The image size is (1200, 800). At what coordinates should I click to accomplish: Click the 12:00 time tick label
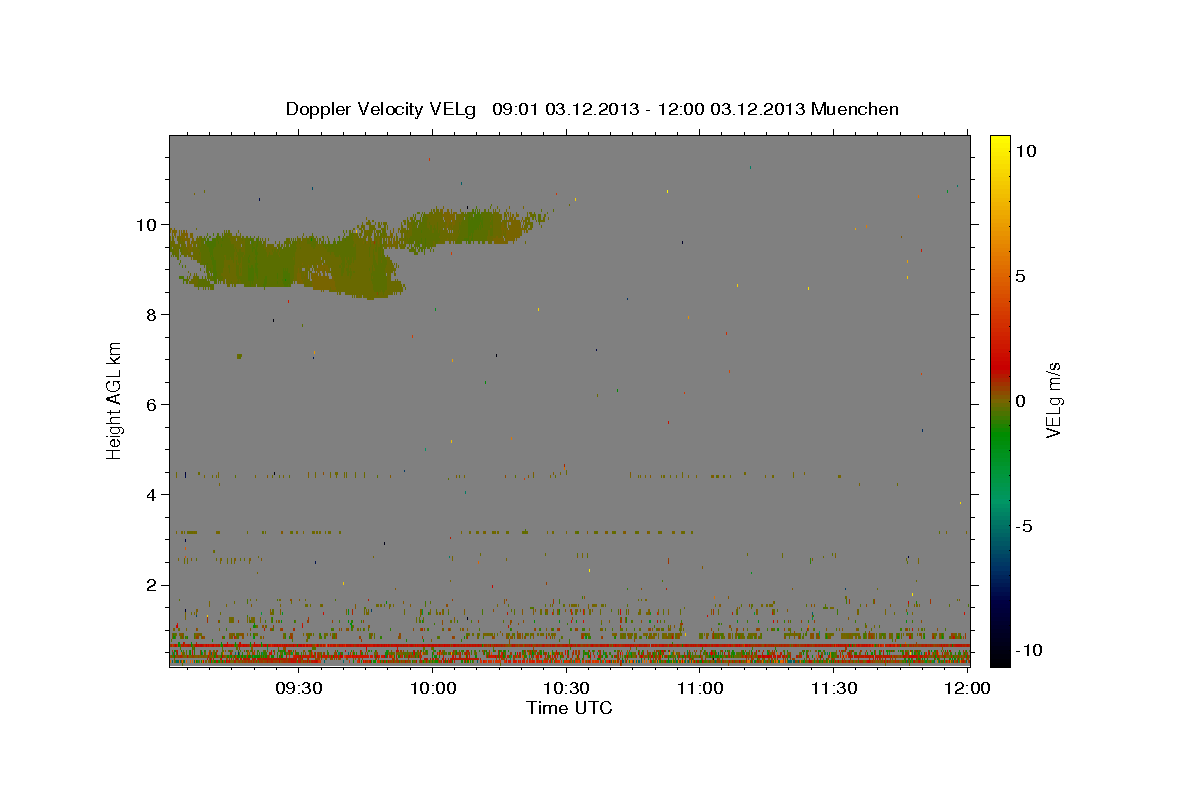coord(967,689)
